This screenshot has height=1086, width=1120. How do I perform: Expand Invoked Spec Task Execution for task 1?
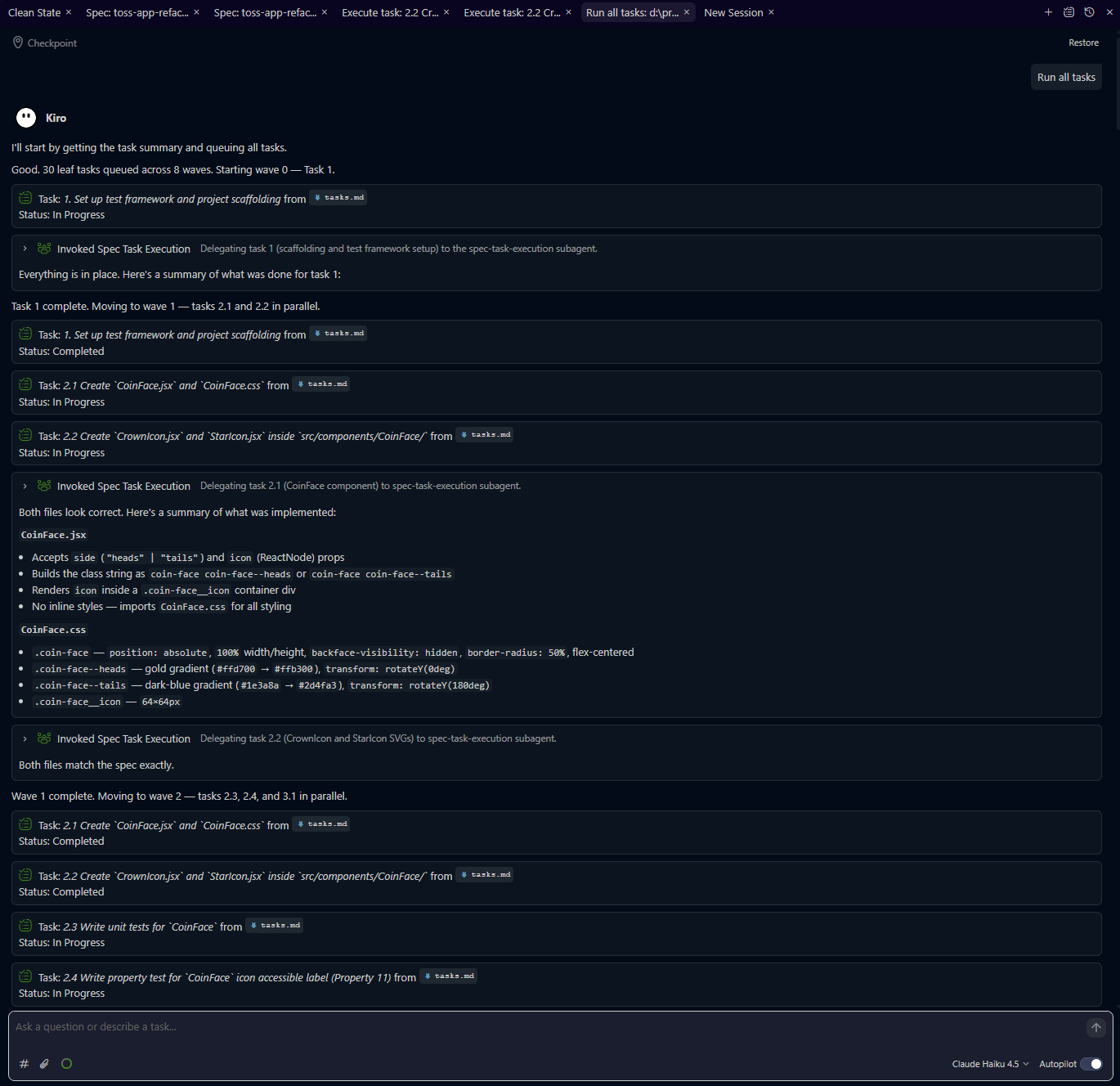click(x=25, y=249)
